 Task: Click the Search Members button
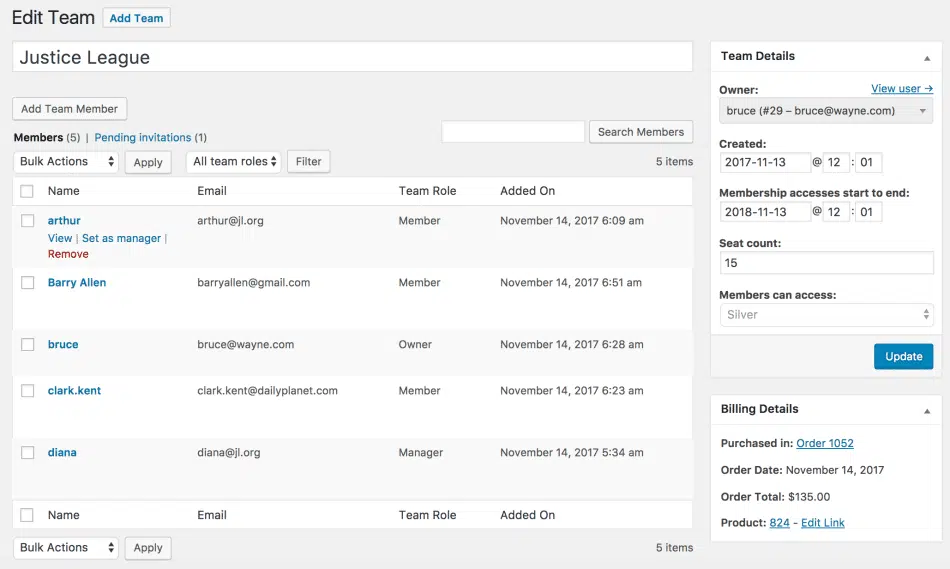pos(641,132)
